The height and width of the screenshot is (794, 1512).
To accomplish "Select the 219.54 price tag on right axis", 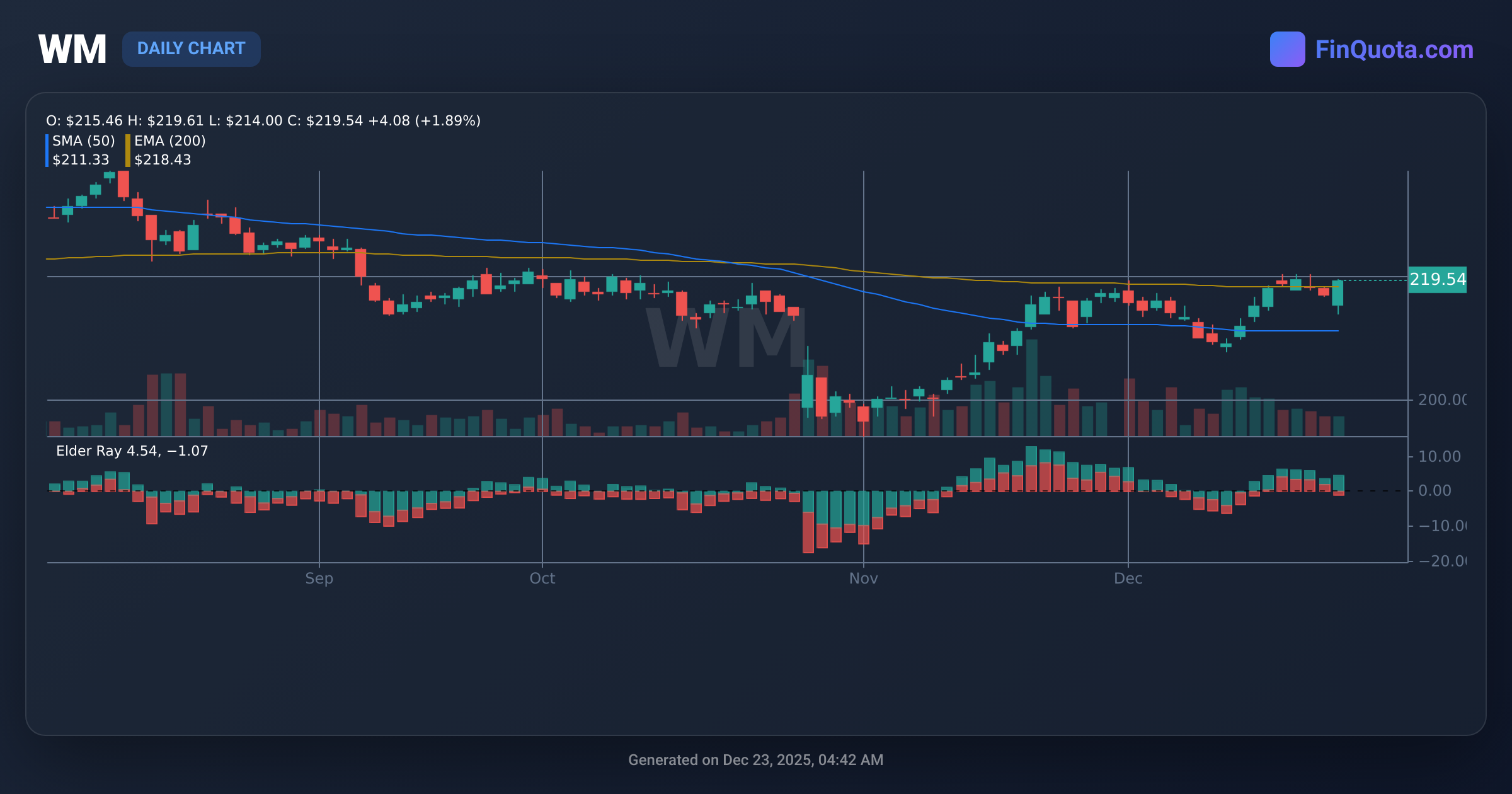I will [x=1438, y=279].
